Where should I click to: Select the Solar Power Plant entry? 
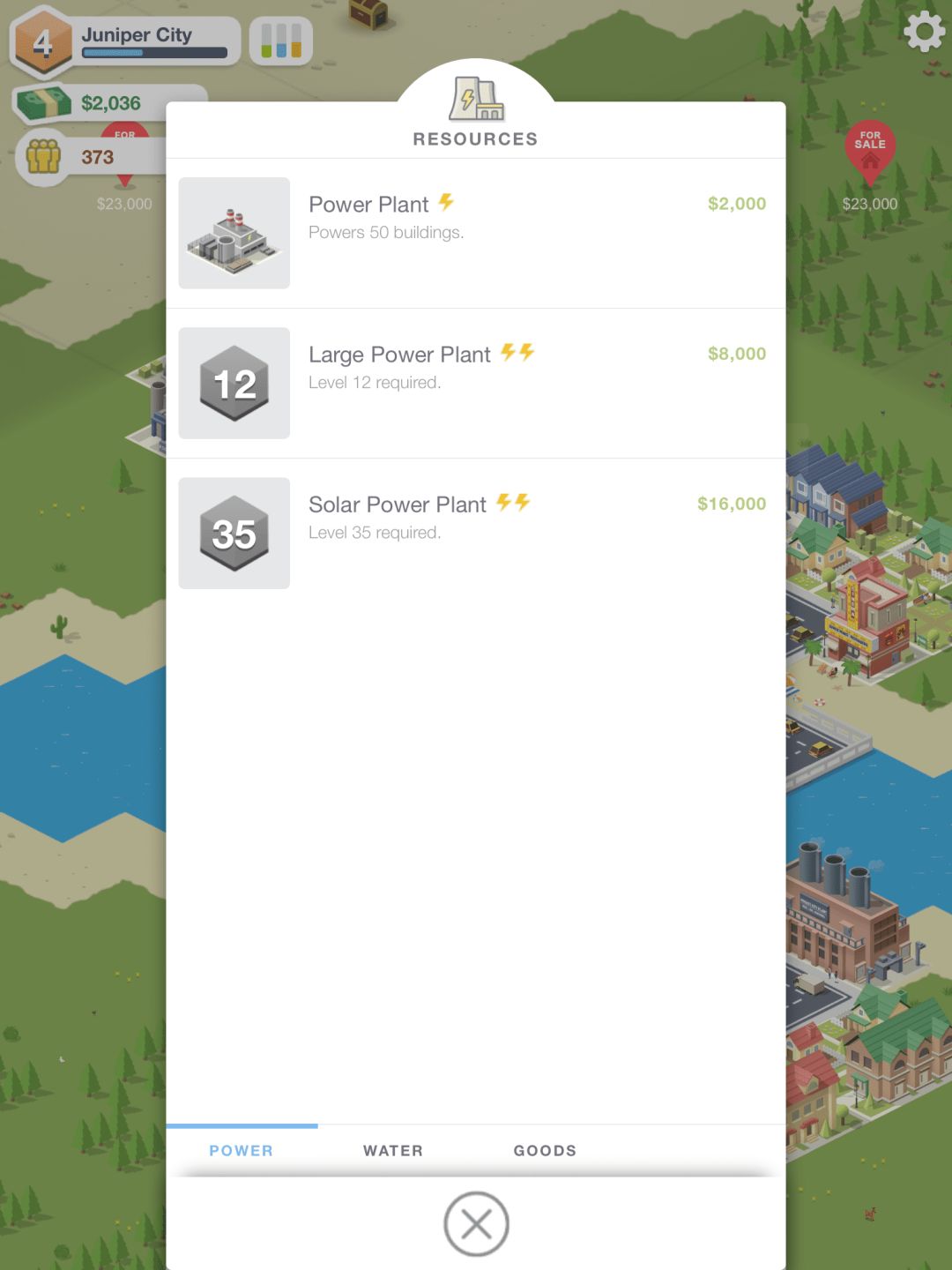coord(476,534)
